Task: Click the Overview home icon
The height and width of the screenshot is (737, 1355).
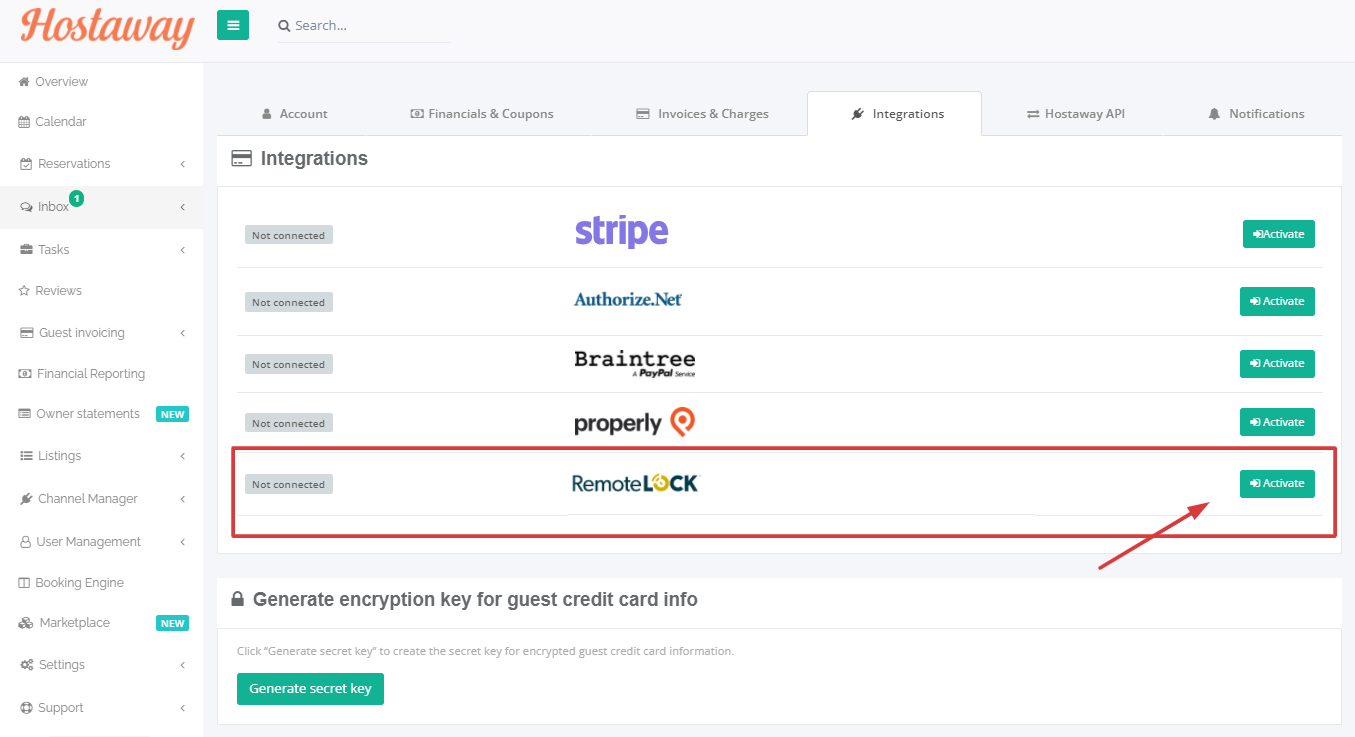Action: tap(25, 81)
